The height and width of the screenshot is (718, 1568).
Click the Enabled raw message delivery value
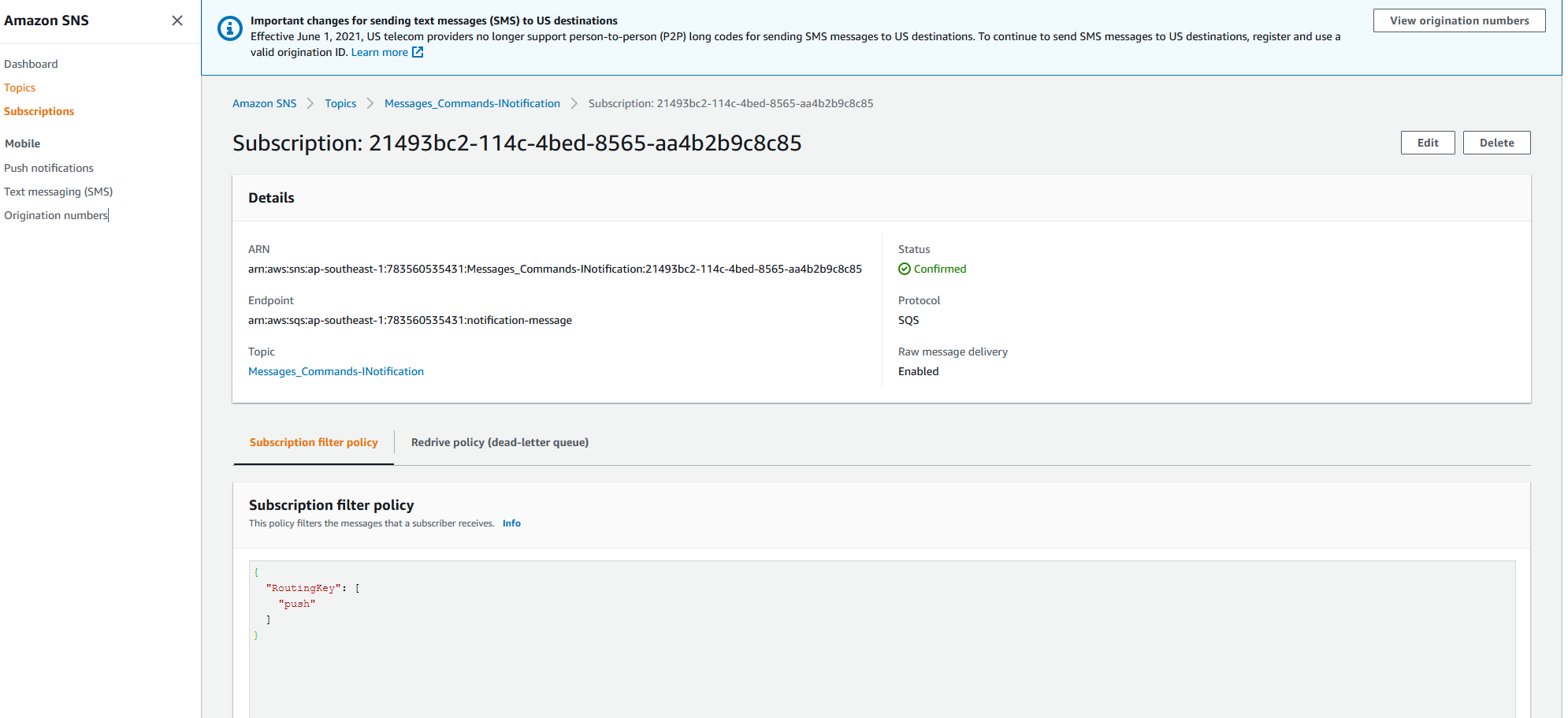pyautogui.click(x=919, y=371)
